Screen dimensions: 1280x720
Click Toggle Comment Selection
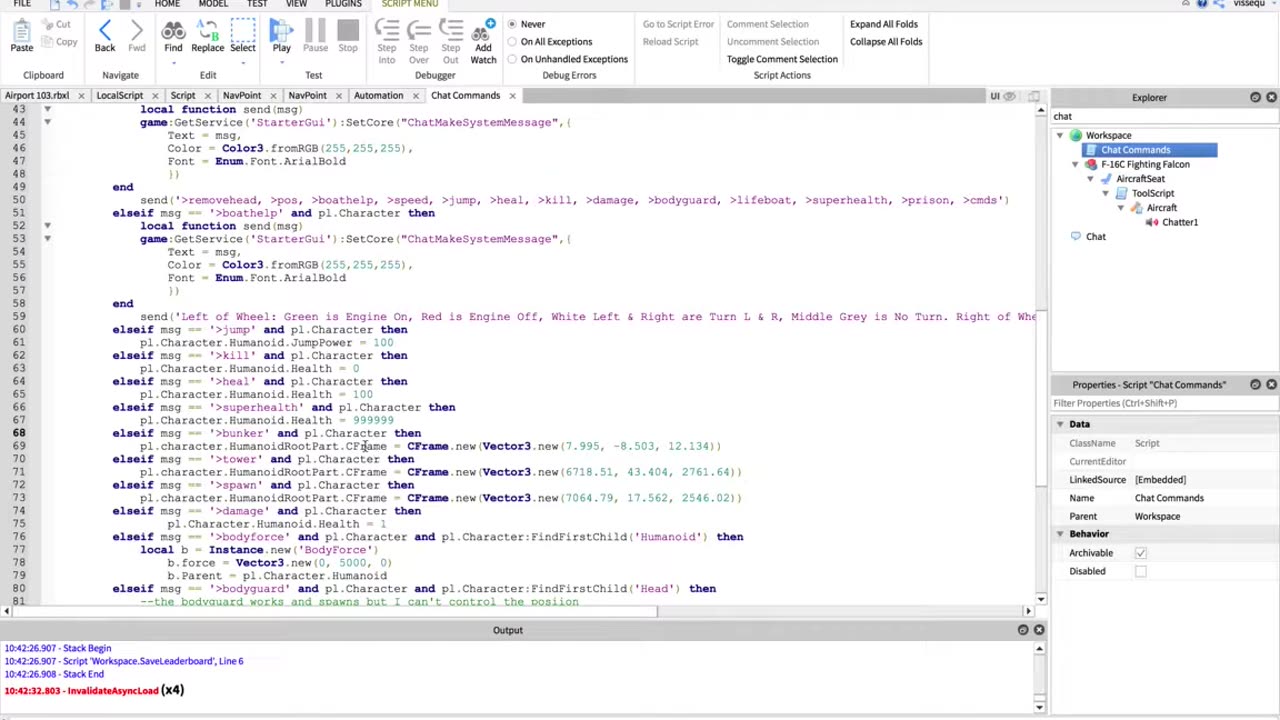coord(782,59)
